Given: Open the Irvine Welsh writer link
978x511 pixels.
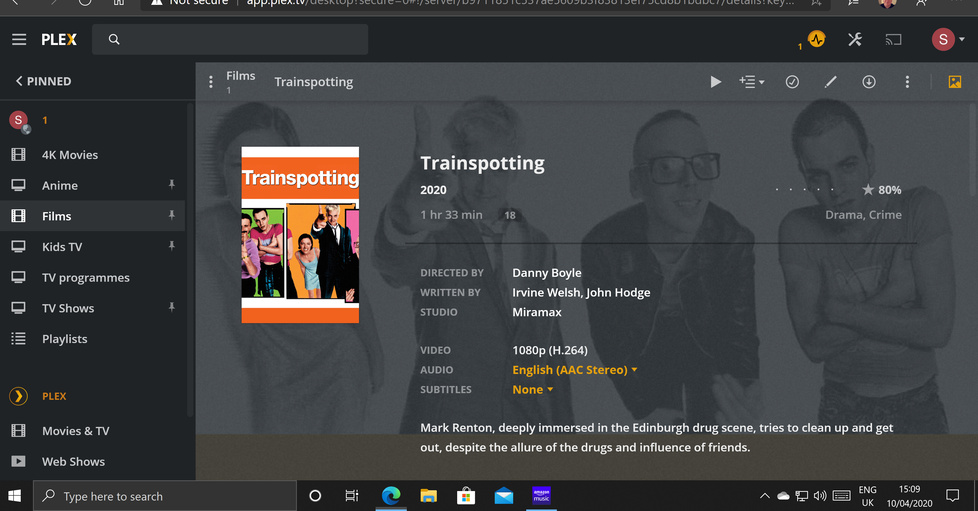Looking at the screenshot, I should (546, 292).
